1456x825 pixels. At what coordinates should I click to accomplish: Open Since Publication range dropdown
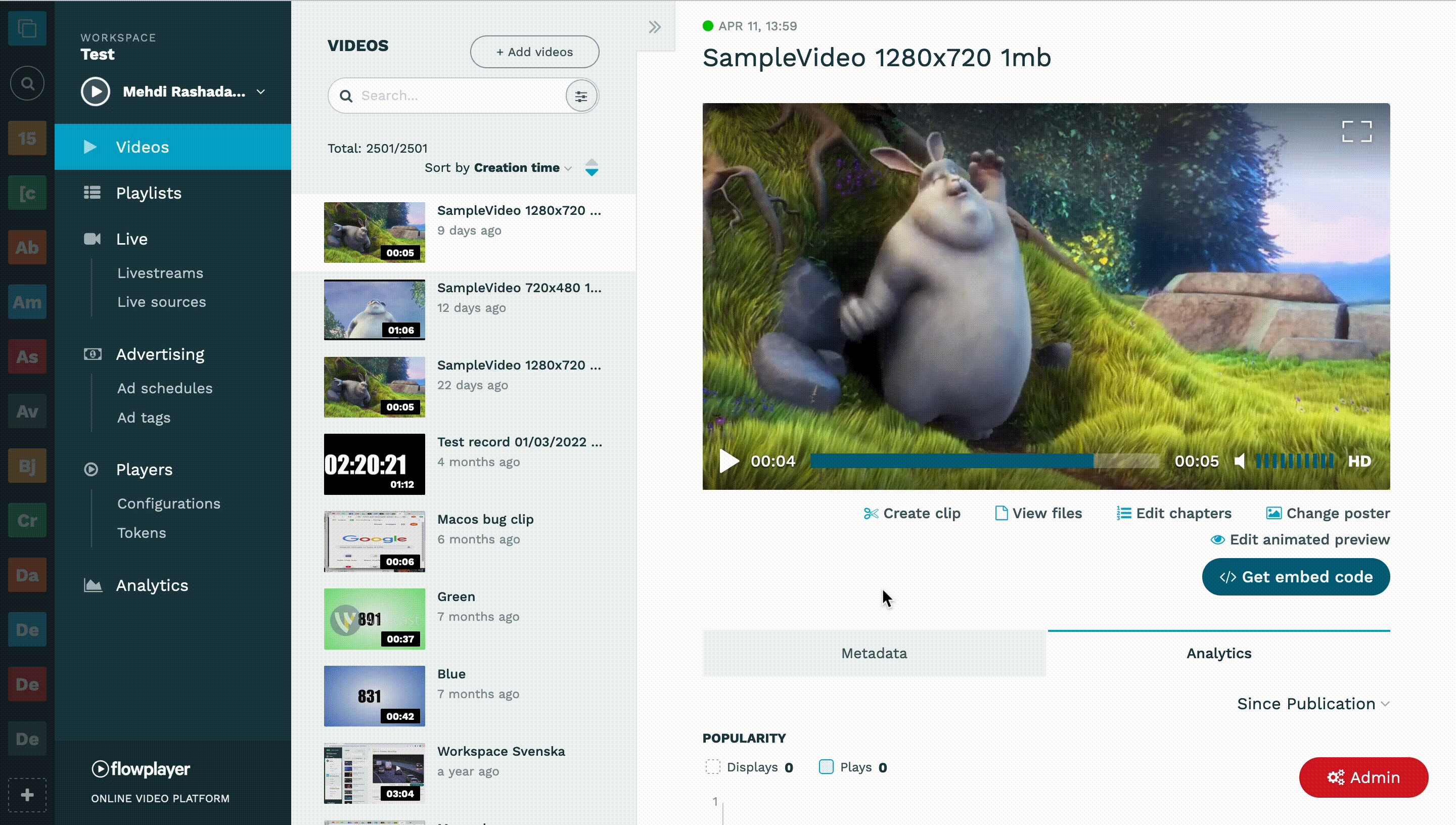(1313, 704)
